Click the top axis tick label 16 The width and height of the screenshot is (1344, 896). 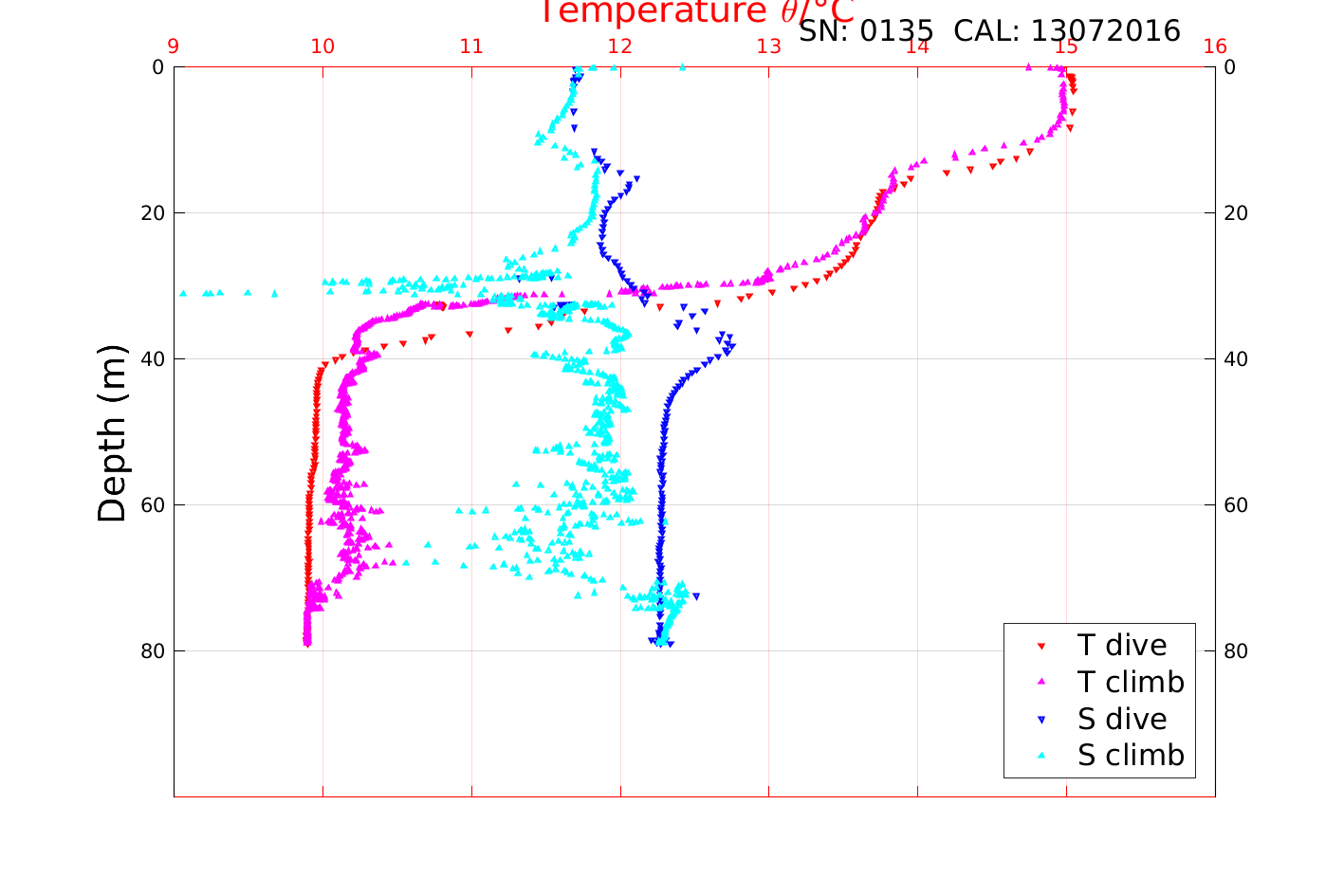(x=1215, y=46)
